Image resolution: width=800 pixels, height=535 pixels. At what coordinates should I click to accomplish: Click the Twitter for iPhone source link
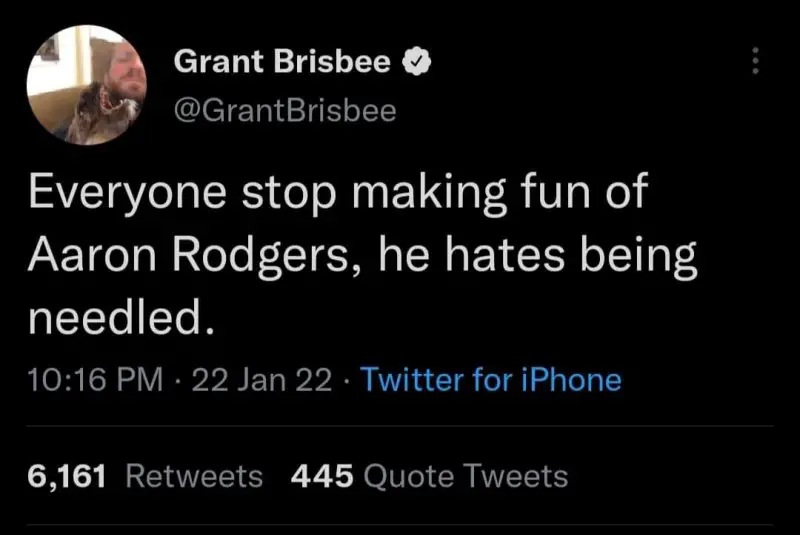[490, 380]
